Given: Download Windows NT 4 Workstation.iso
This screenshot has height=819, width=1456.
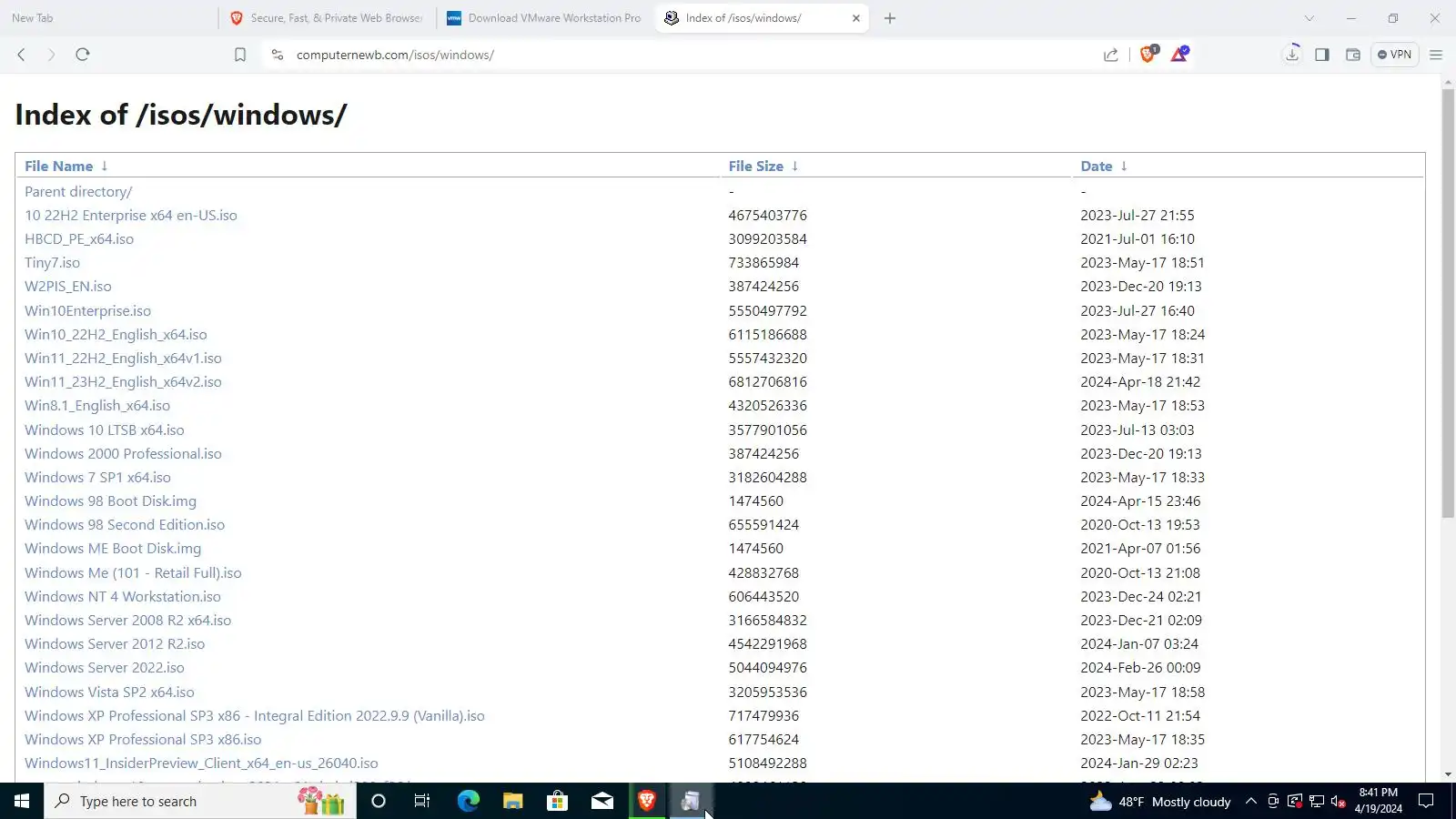Looking at the screenshot, I should click(123, 597).
